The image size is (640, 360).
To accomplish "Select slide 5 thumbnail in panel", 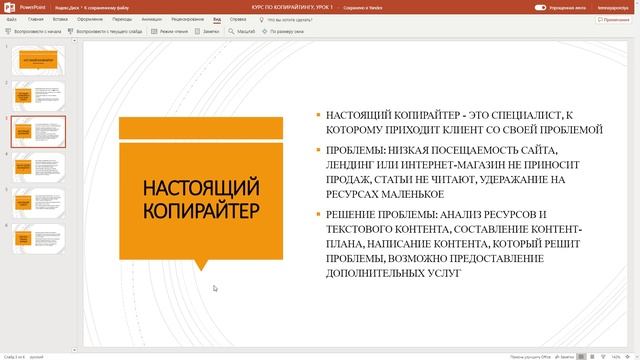I will click(38, 203).
